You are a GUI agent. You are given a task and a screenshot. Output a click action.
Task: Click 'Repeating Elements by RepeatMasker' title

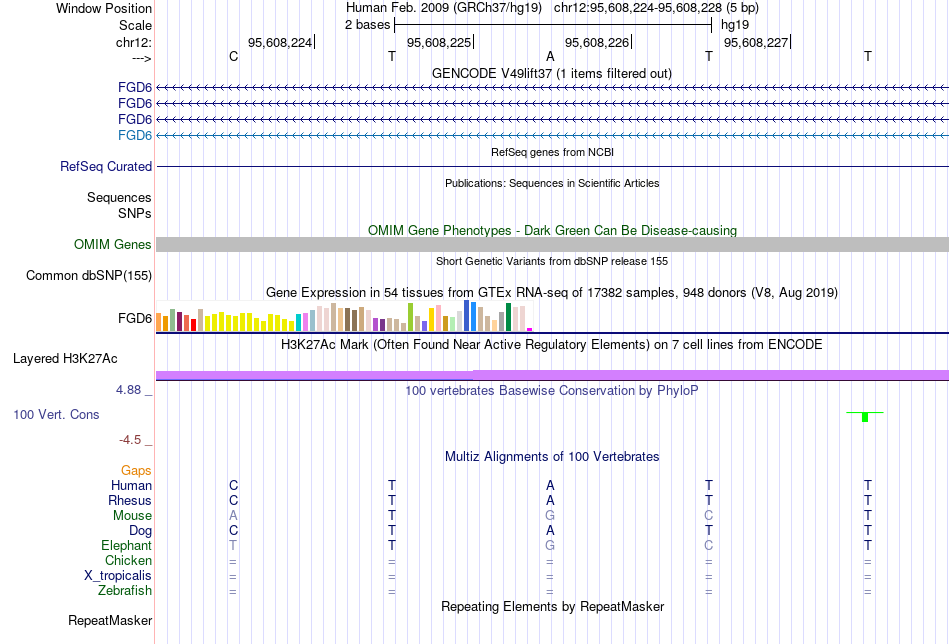coord(552,606)
